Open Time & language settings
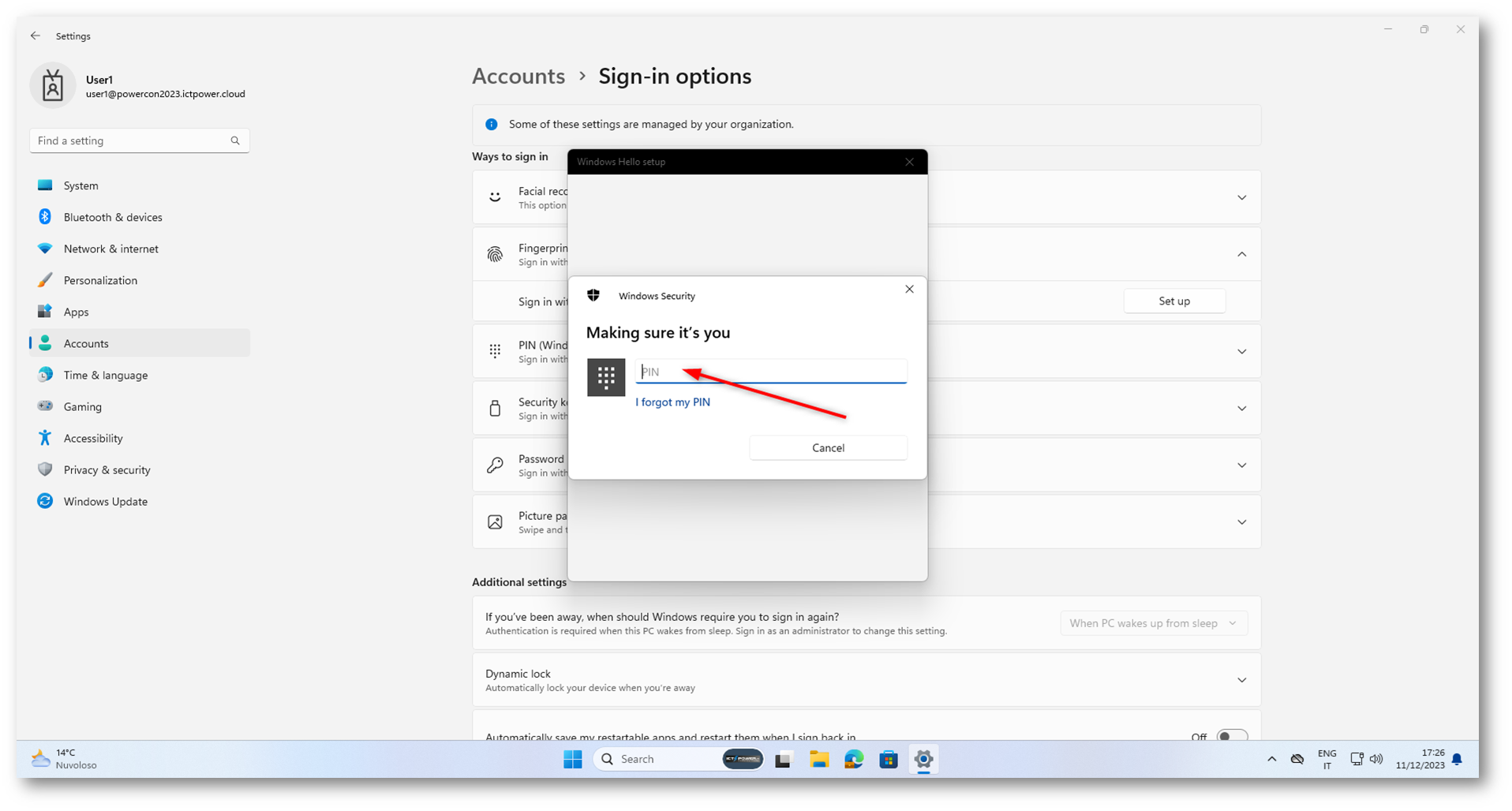The height and width of the screenshot is (811, 1512). pos(140,375)
